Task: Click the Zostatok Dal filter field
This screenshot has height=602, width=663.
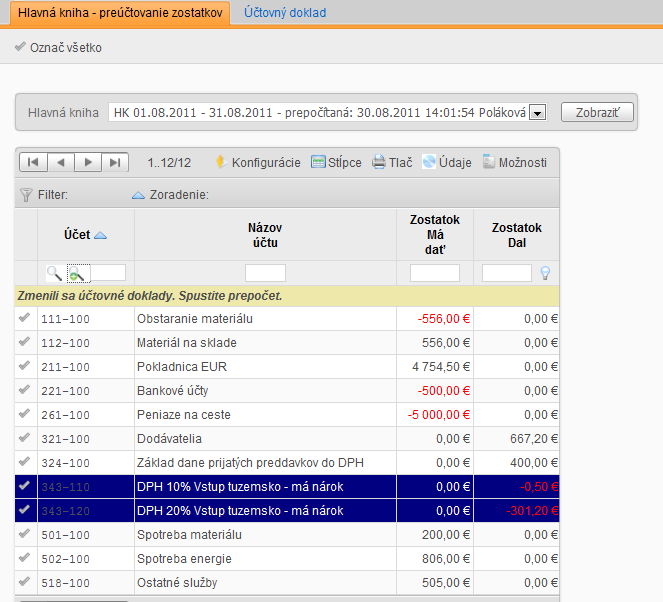Action: tap(507, 273)
